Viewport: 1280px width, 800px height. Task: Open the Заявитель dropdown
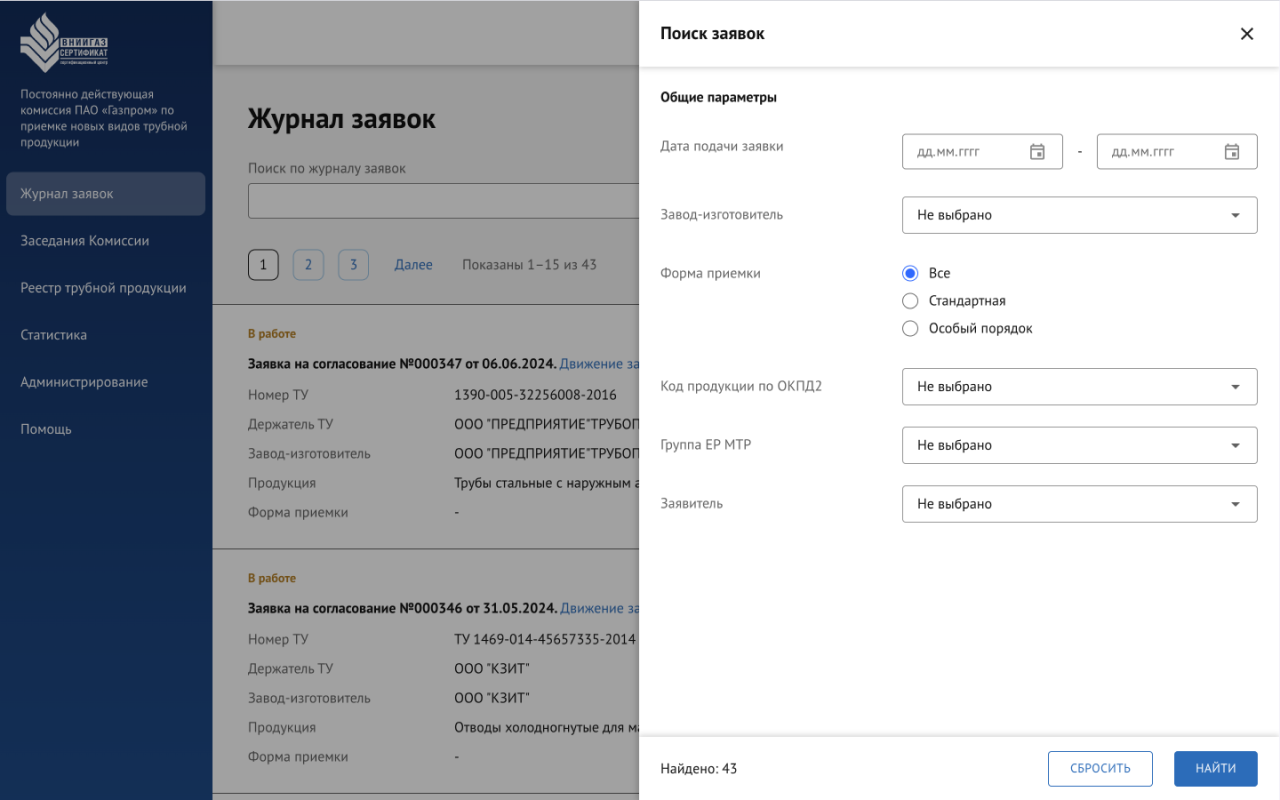(x=1079, y=505)
